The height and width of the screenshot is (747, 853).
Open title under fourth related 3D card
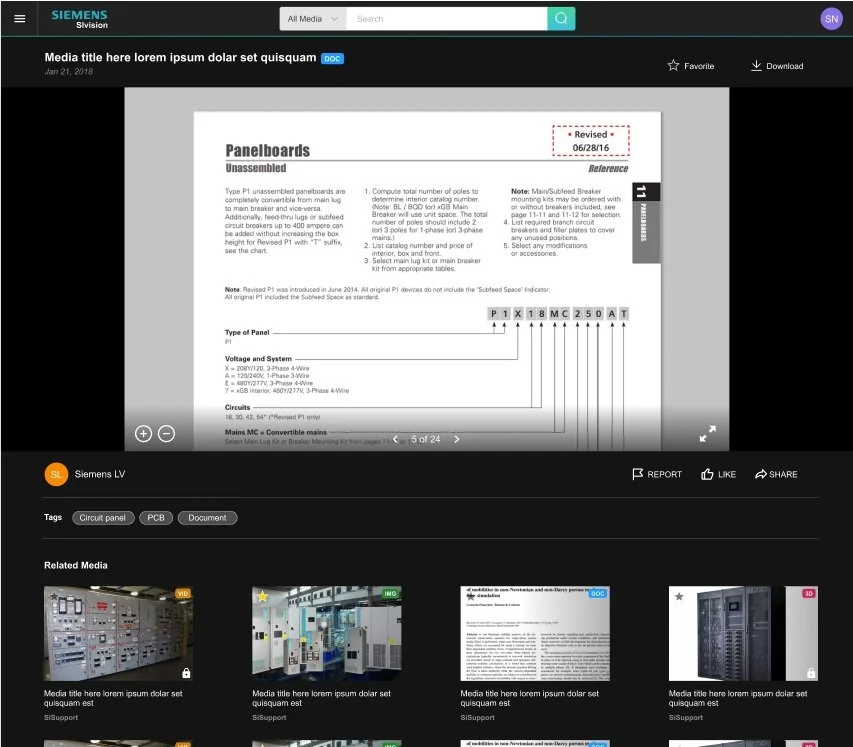pyautogui.click(x=738, y=698)
